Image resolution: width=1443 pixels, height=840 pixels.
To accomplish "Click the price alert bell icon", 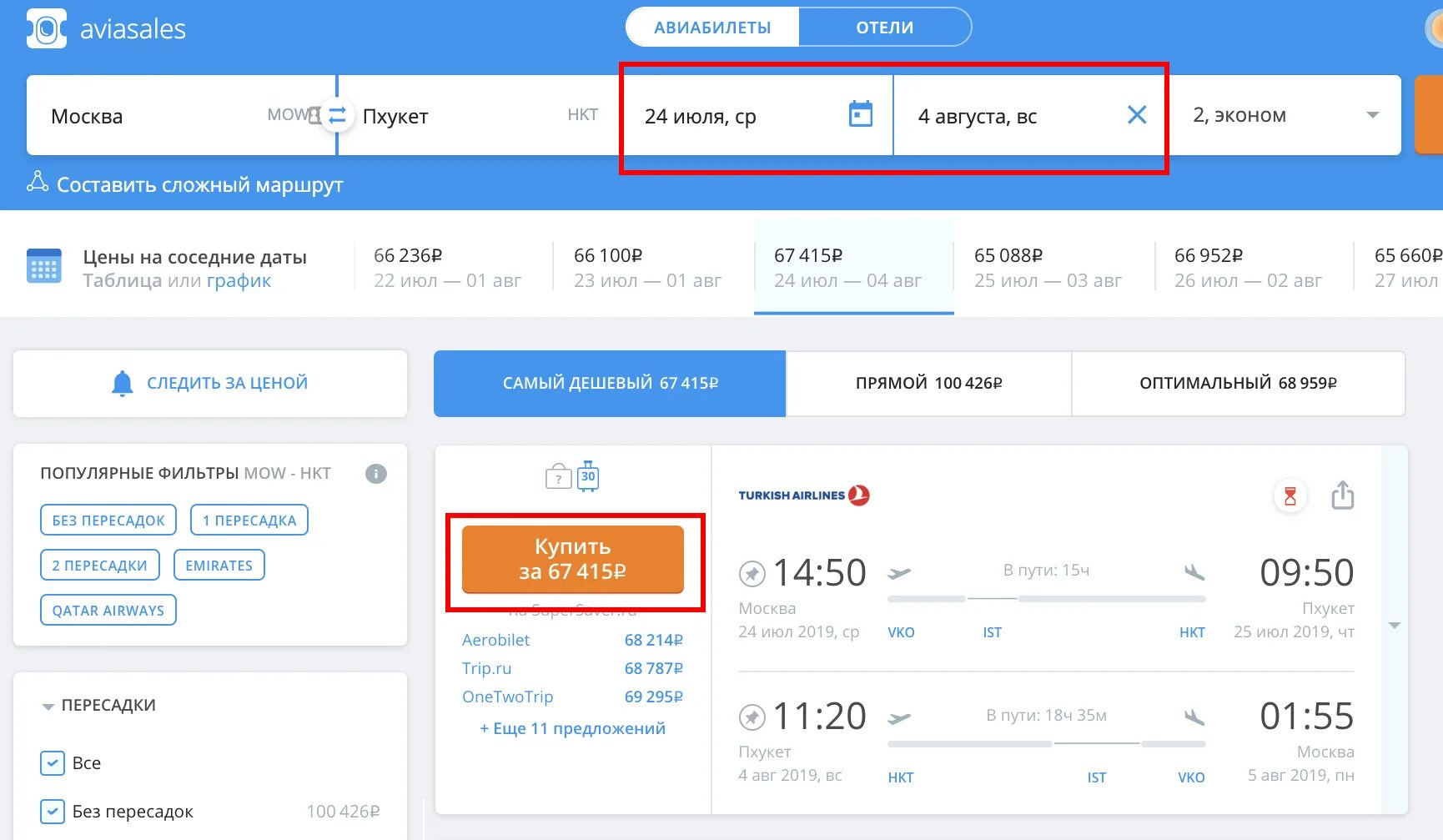I will point(123,383).
